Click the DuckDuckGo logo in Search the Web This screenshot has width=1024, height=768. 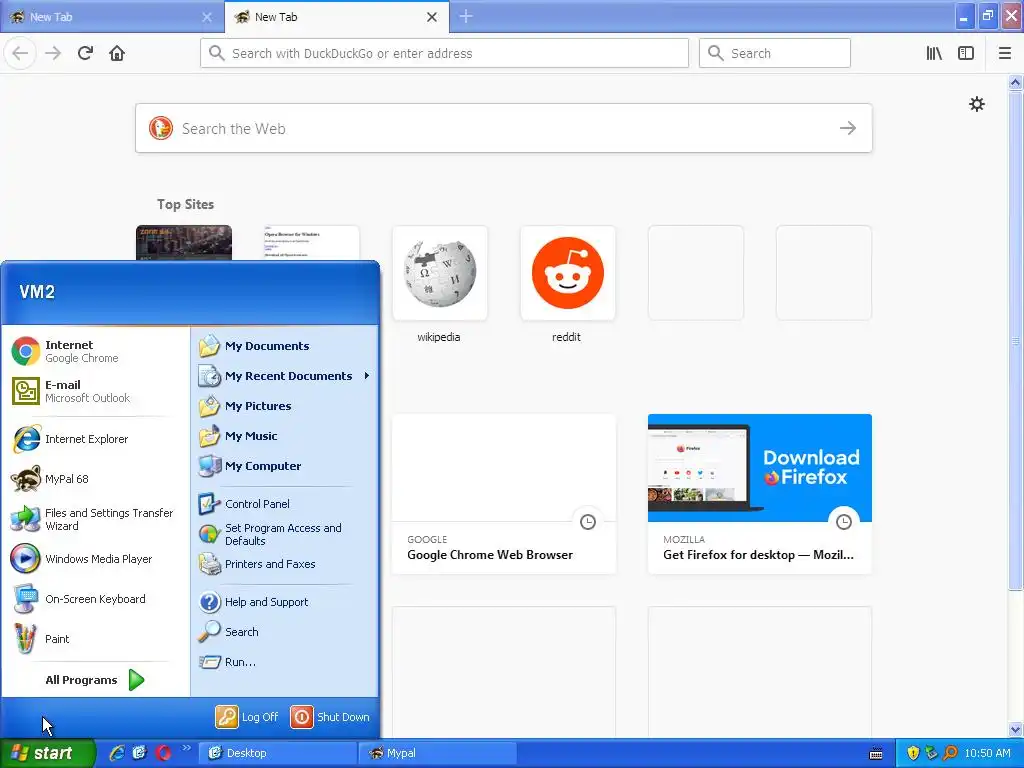(161, 128)
